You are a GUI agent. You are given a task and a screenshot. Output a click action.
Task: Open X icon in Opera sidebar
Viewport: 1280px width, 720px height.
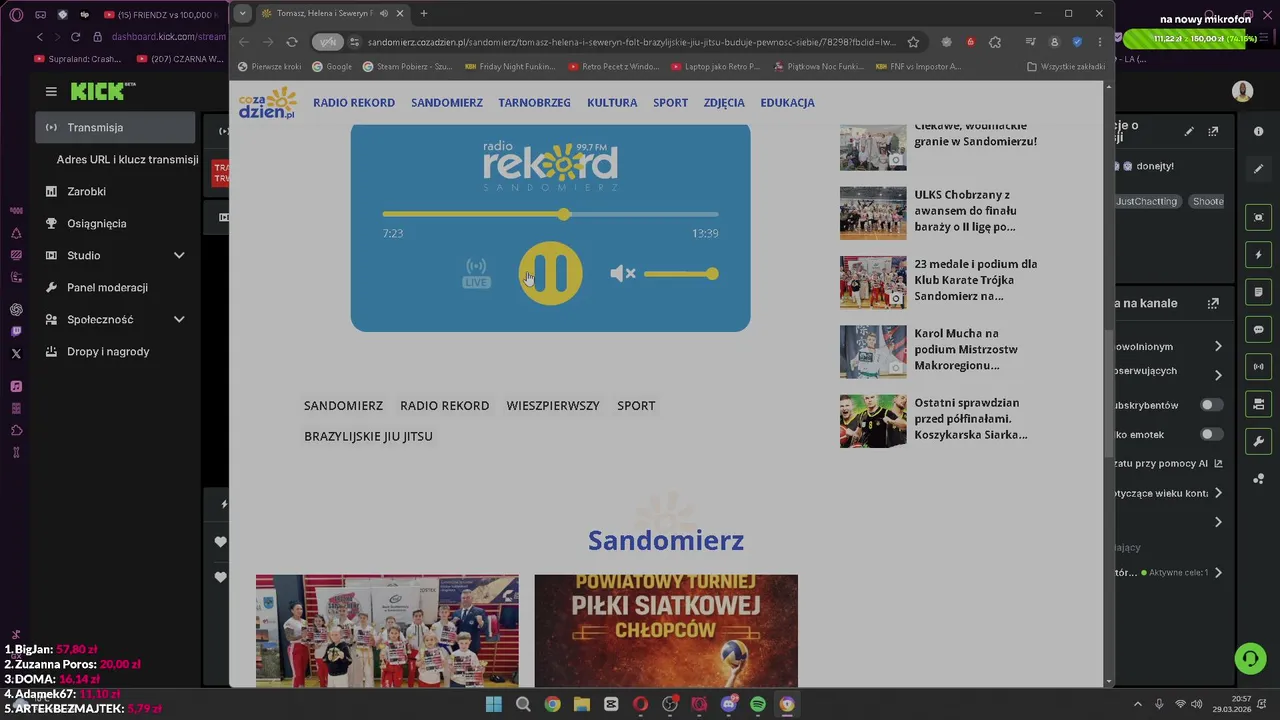[16, 354]
